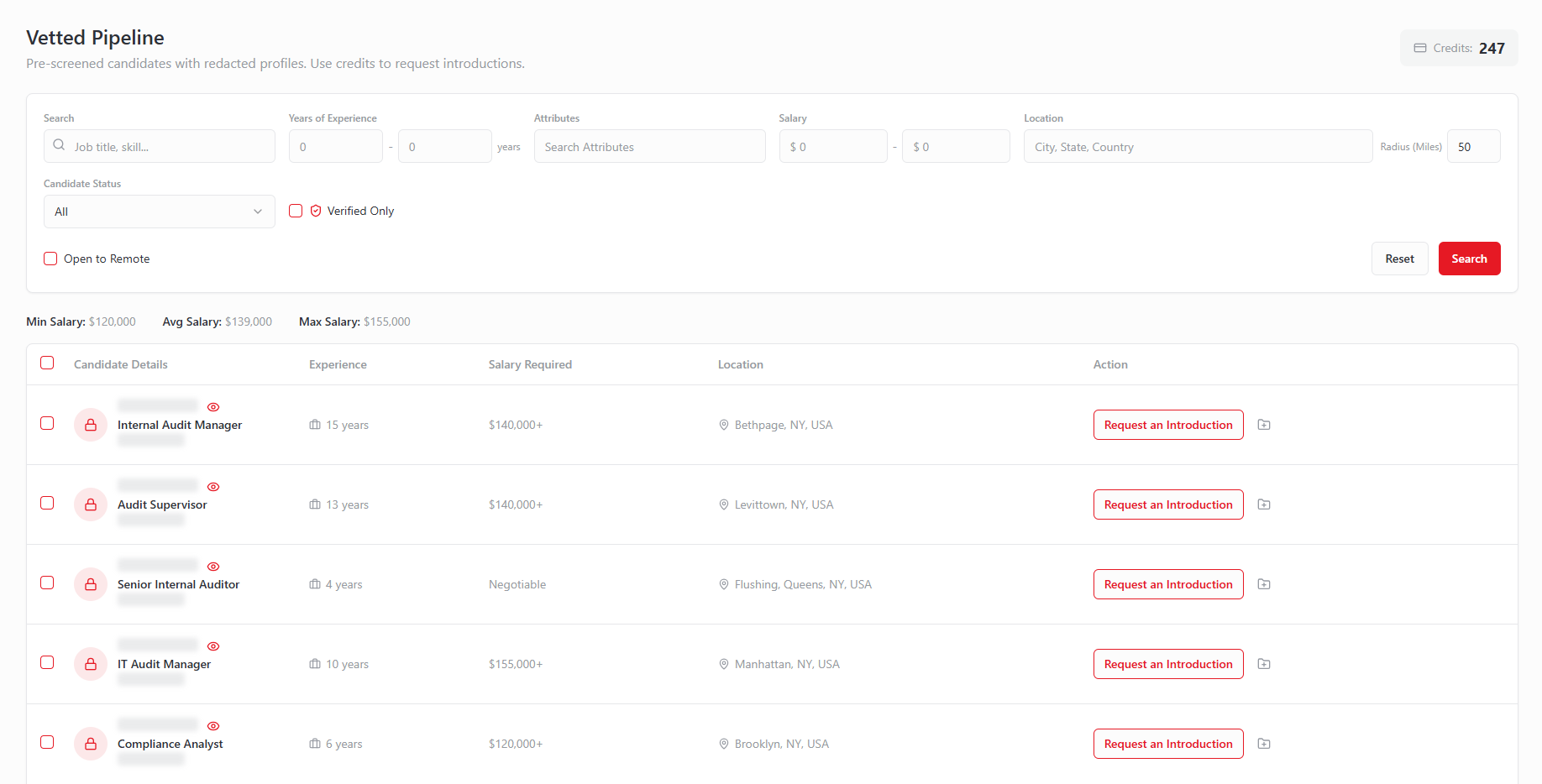Open the Search Attributes field
Screen dimensions: 1542x784
649,147
